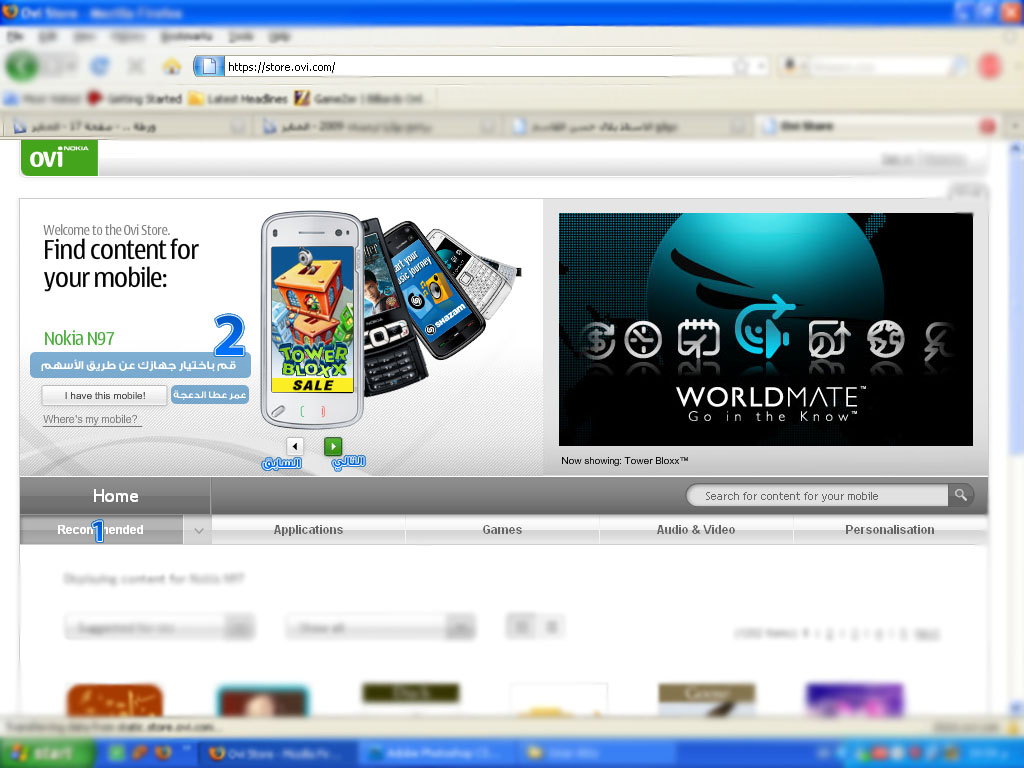
Task: Click the phone image displaying Shazam
Action: coord(434,291)
